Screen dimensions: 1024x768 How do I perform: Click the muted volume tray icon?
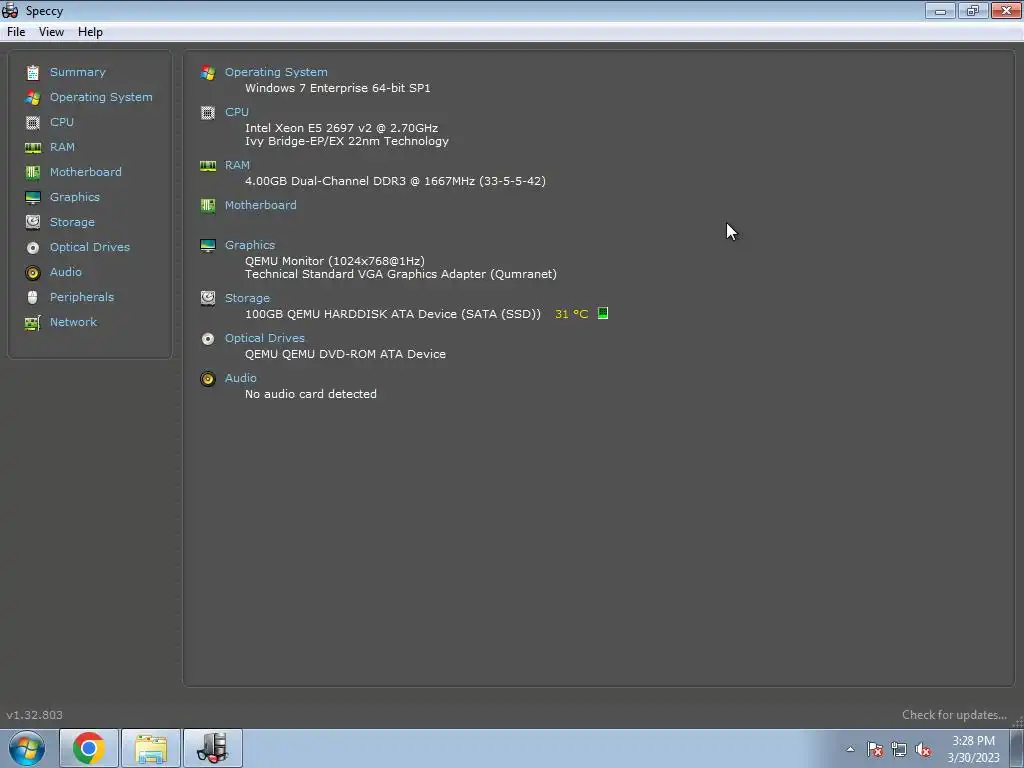[x=923, y=750]
